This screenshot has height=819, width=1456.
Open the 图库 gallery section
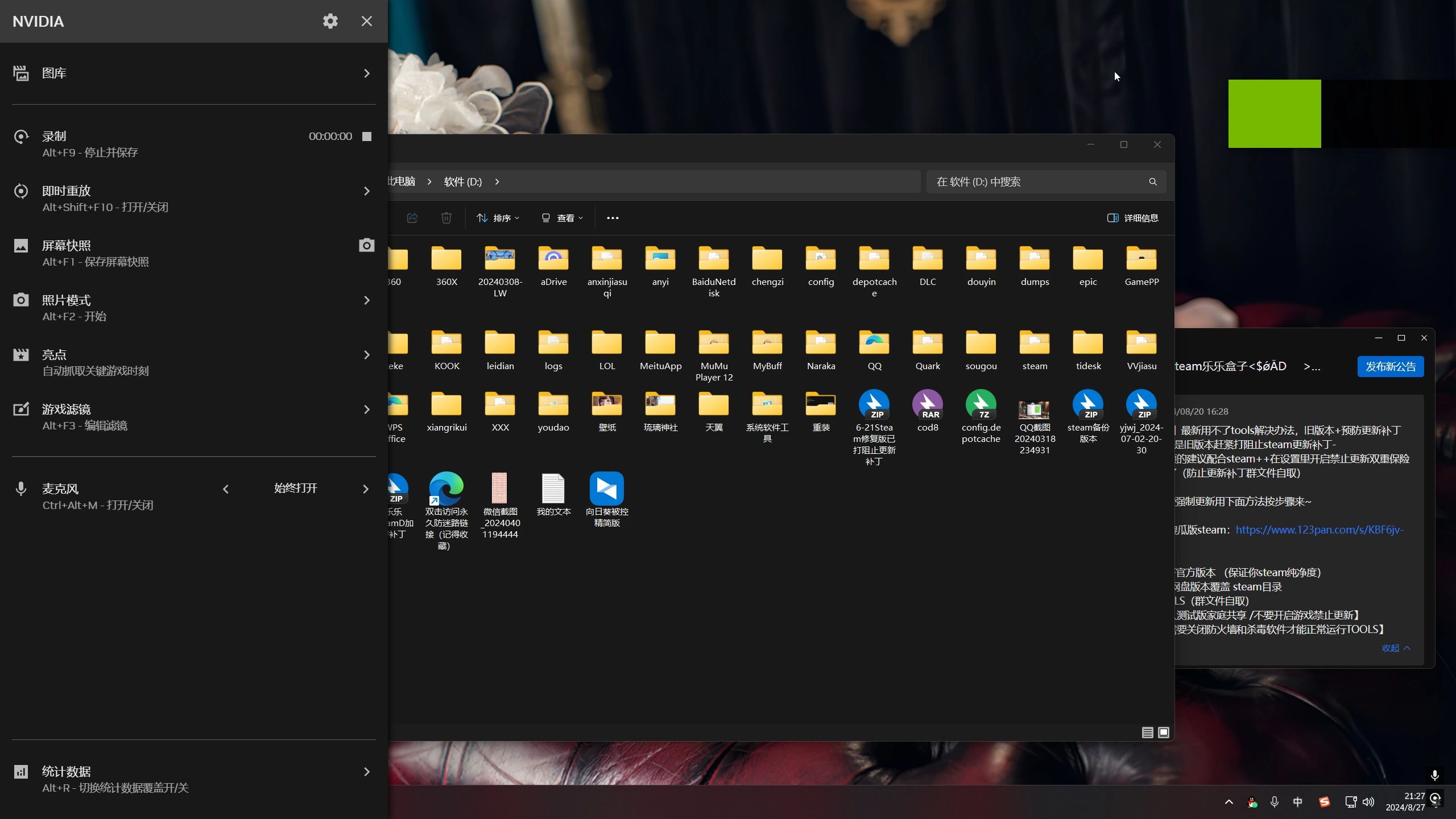click(x=193, y=73)
